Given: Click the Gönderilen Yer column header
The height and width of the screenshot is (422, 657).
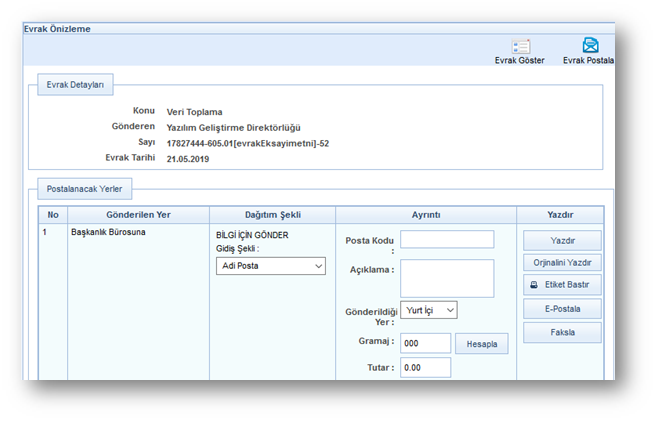Looking at the screenshot, I should coord(138,214).
